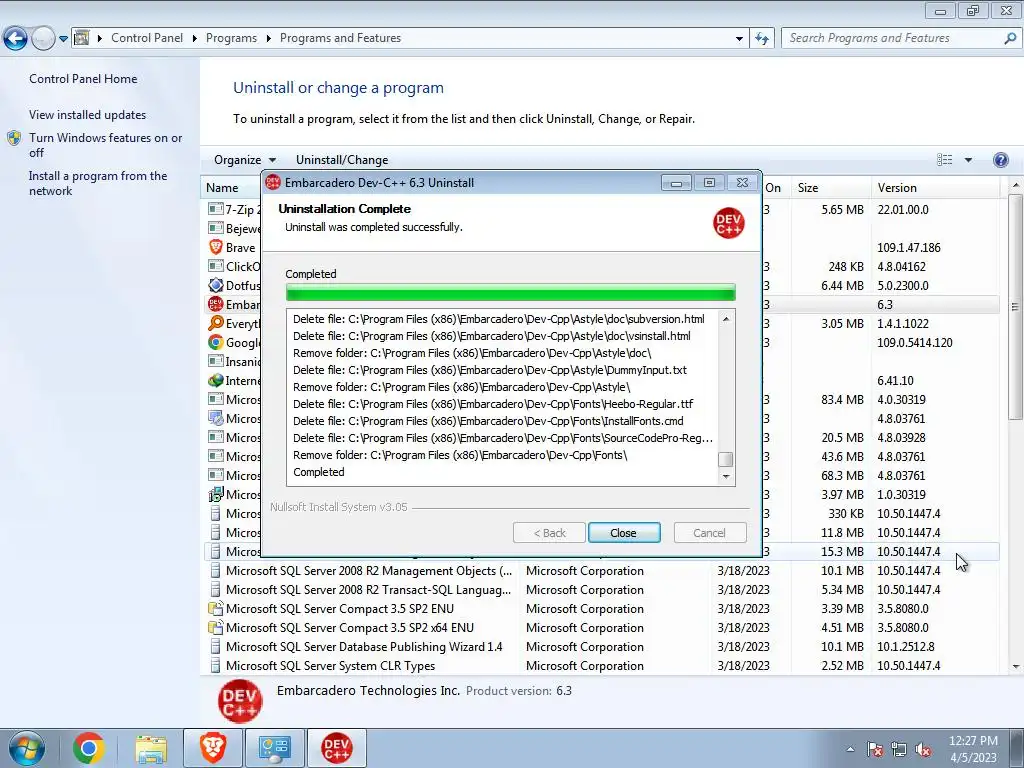Select Programs and Features breadcrumb
This screenshot has width=1024, height=768.
pos(340,38)
